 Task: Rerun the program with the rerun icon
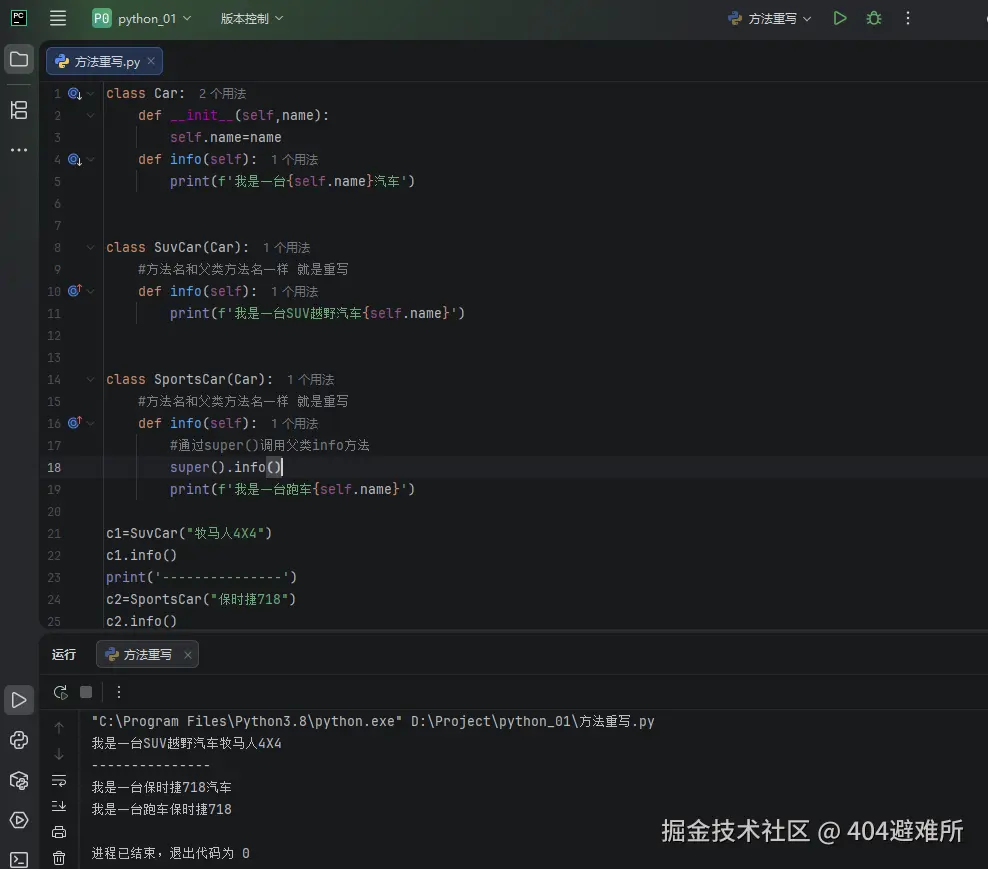[x=60, y=692]
